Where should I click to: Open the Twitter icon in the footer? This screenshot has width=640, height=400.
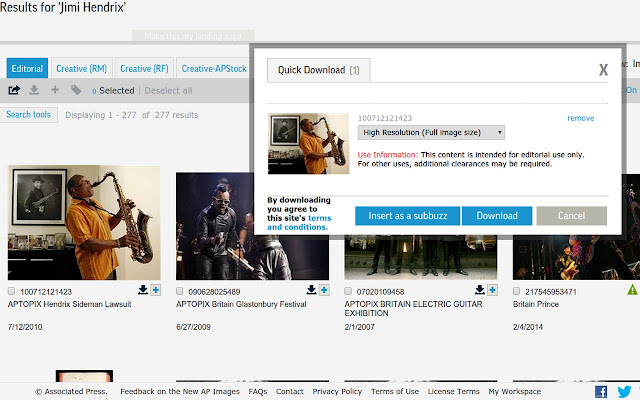click(624, 392)
